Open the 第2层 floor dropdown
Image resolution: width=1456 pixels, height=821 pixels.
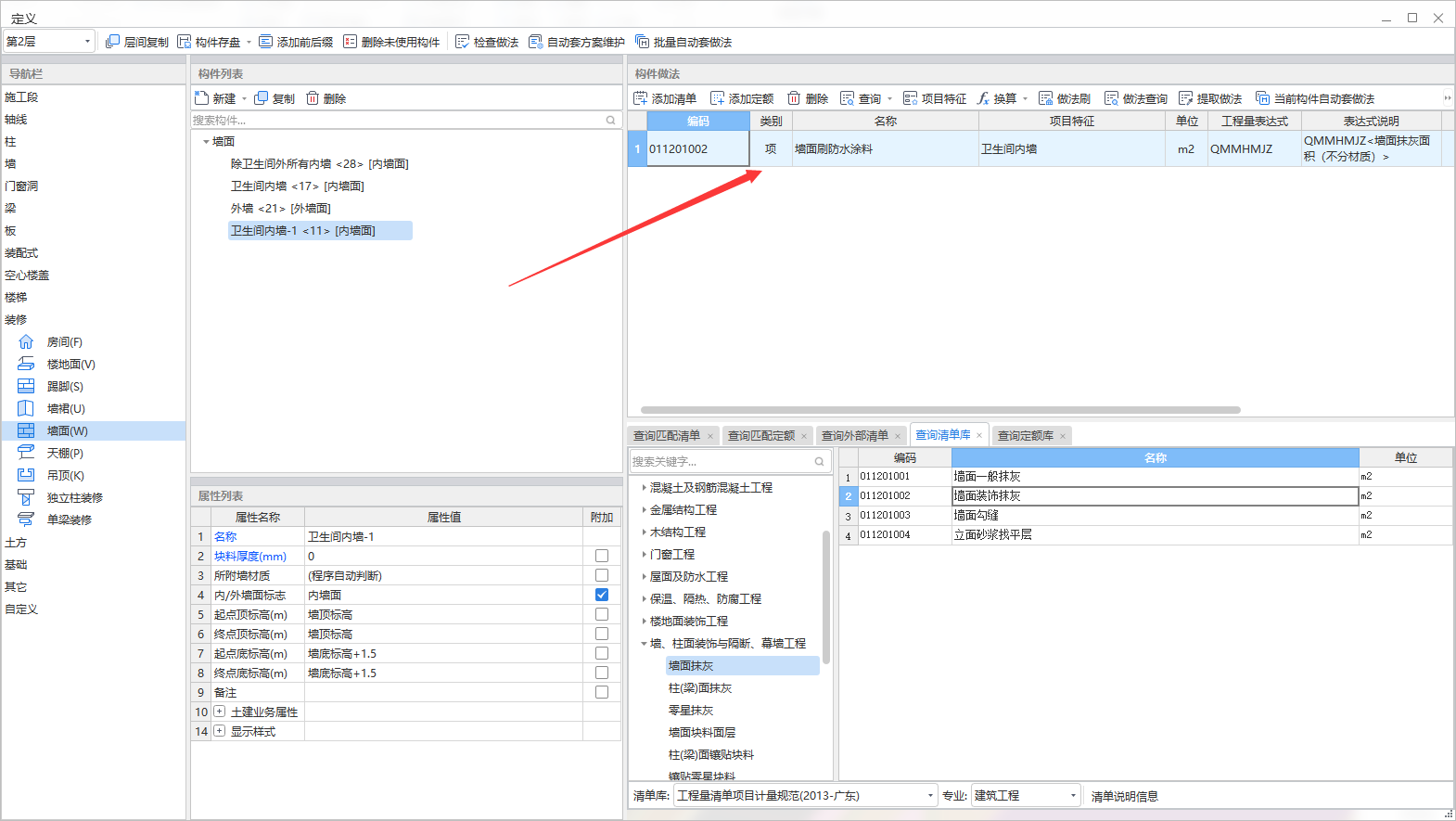[x=49, y=41]
